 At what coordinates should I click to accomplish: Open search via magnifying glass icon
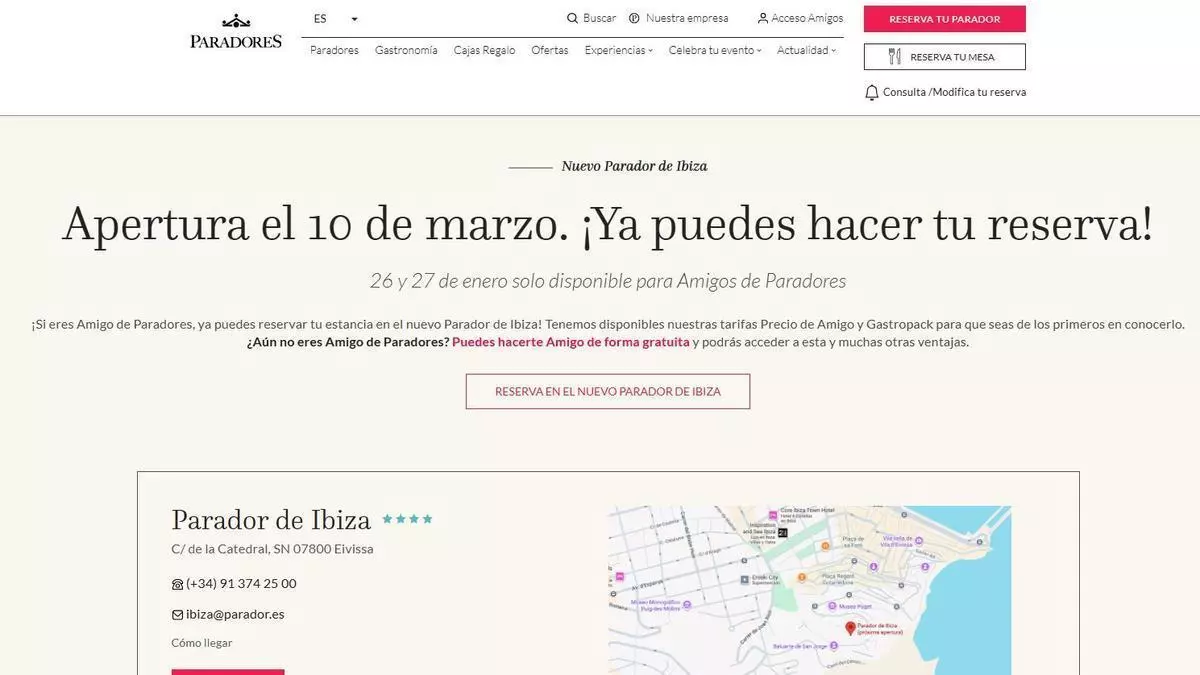(572, 18)
